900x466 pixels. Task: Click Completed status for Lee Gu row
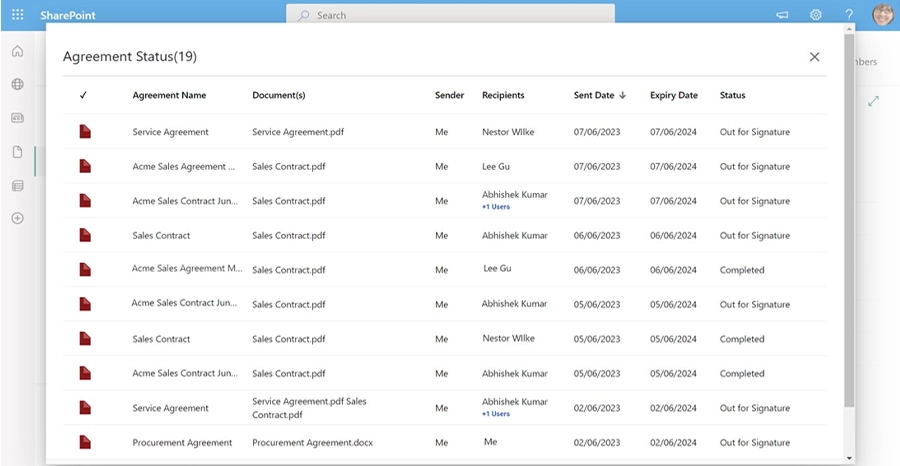point(742,270)
